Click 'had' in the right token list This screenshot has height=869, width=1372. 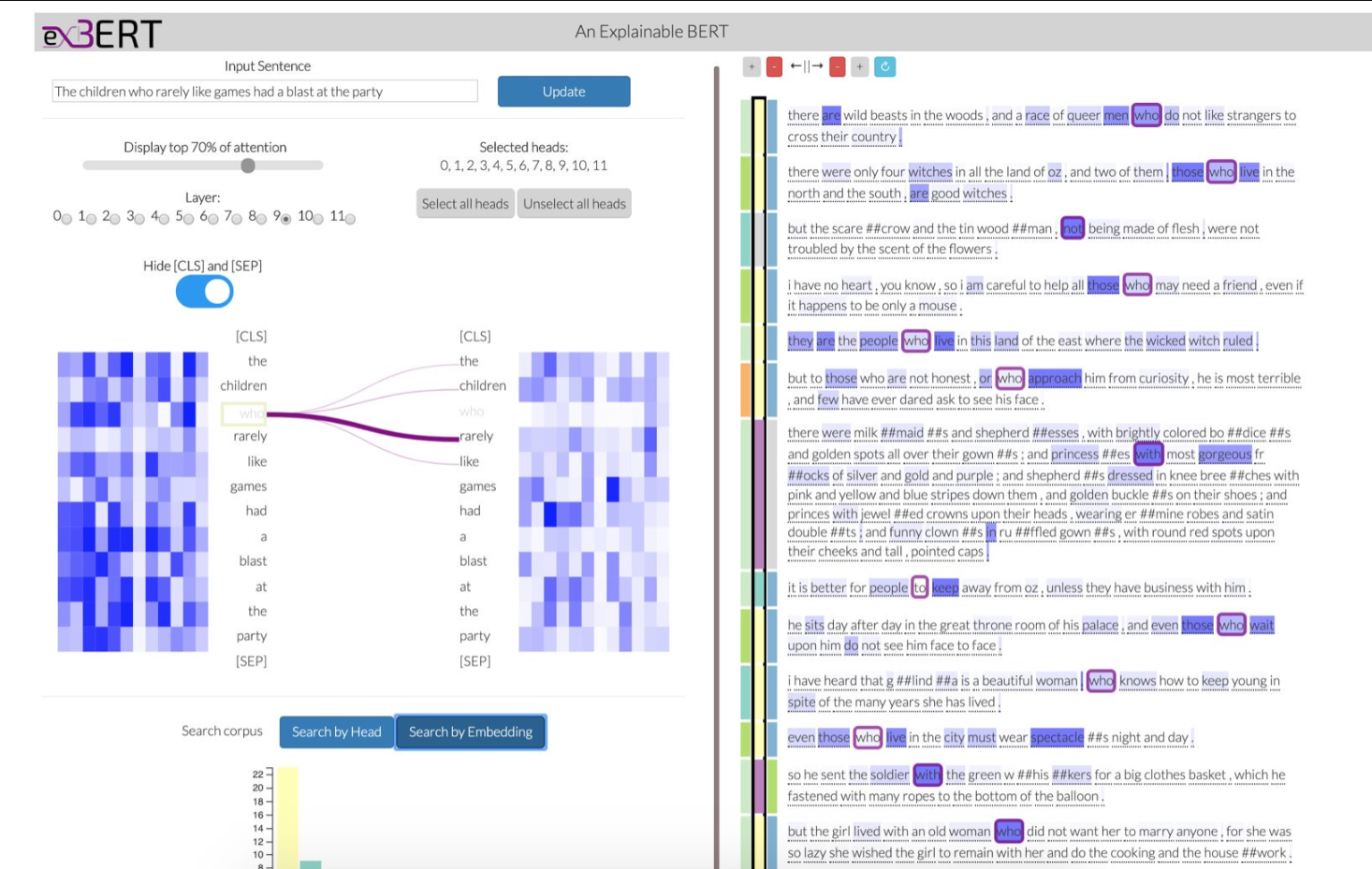(470, 511)
